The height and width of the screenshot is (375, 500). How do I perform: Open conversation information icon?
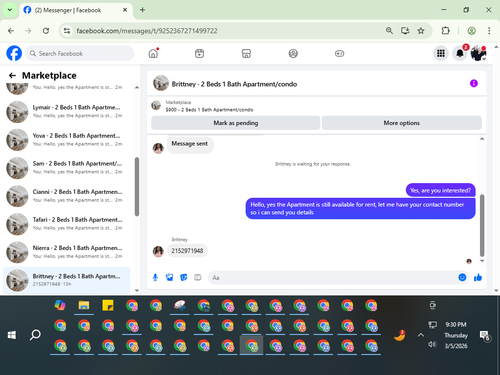pyautogui.click(x=474, y=83)
